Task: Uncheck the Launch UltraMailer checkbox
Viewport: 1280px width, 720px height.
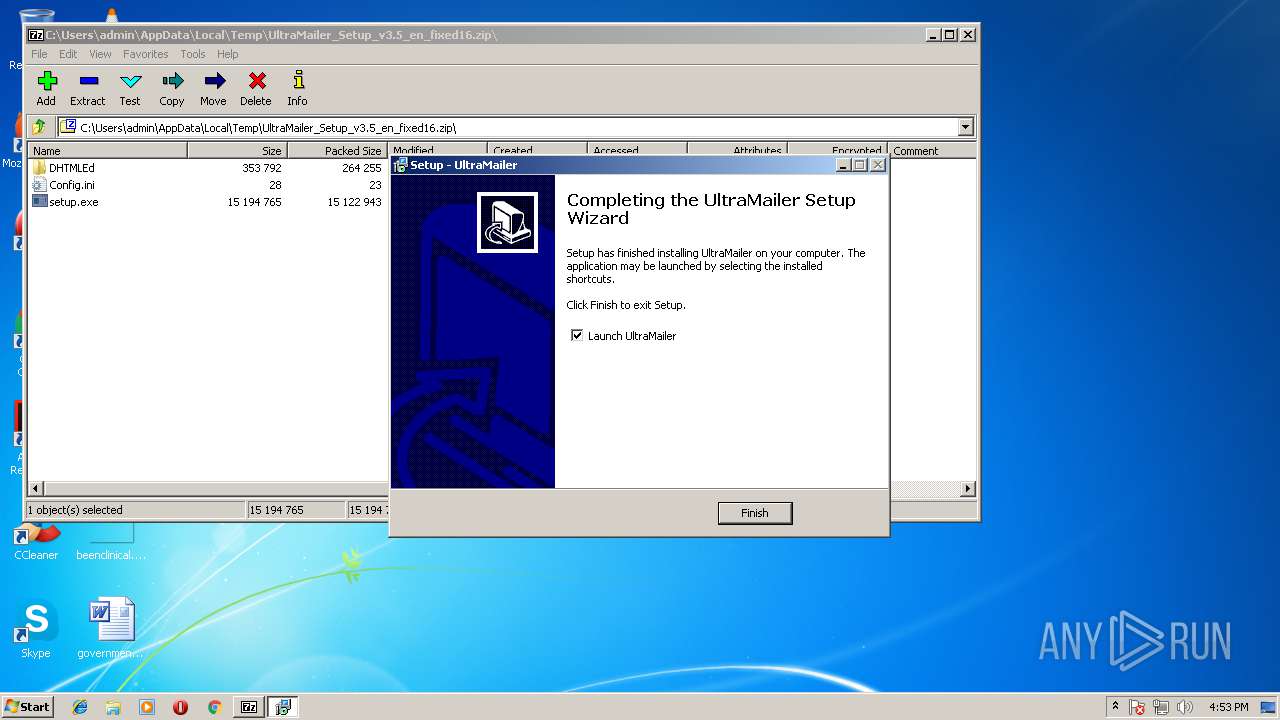Action: tap(577, 335)
